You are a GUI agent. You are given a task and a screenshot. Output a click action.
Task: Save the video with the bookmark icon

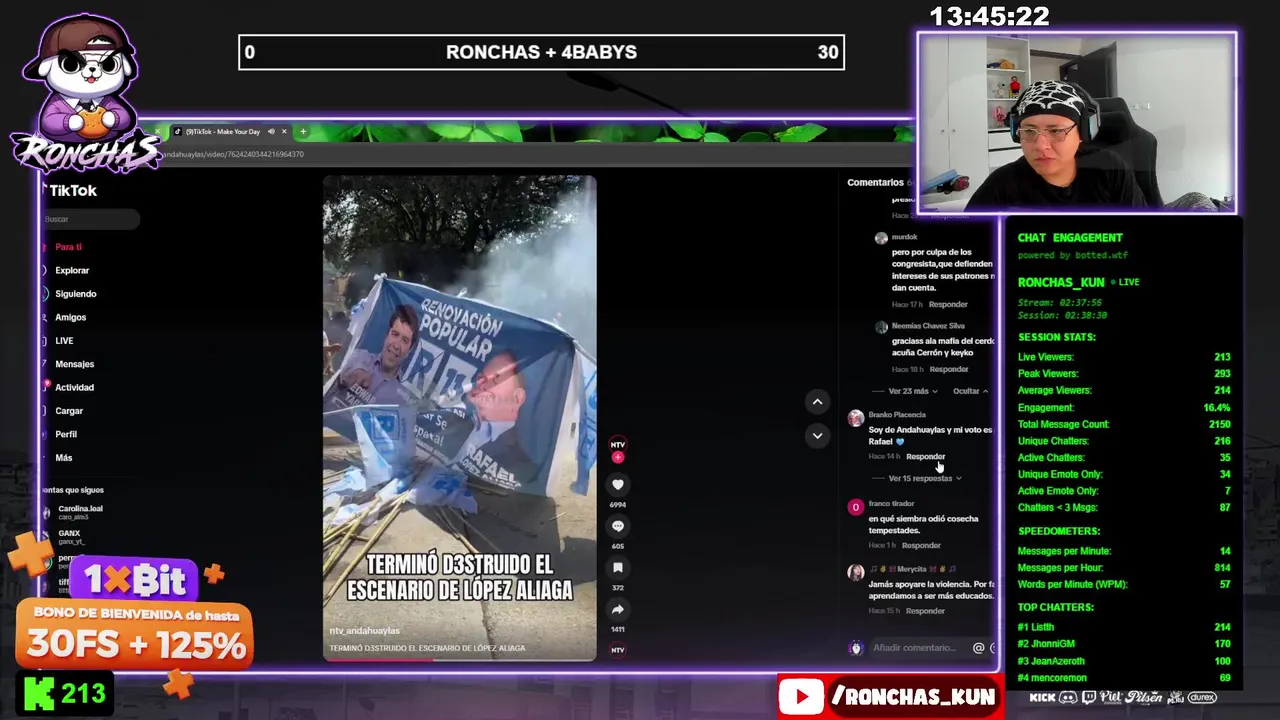(x=617, y=568)
